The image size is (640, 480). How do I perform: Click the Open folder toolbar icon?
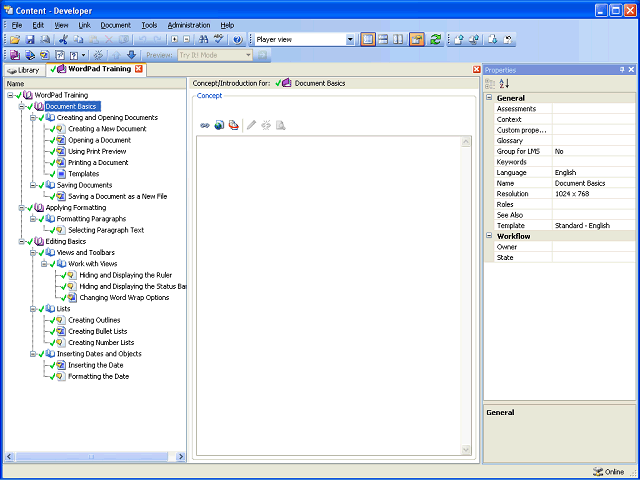[15, 40]
